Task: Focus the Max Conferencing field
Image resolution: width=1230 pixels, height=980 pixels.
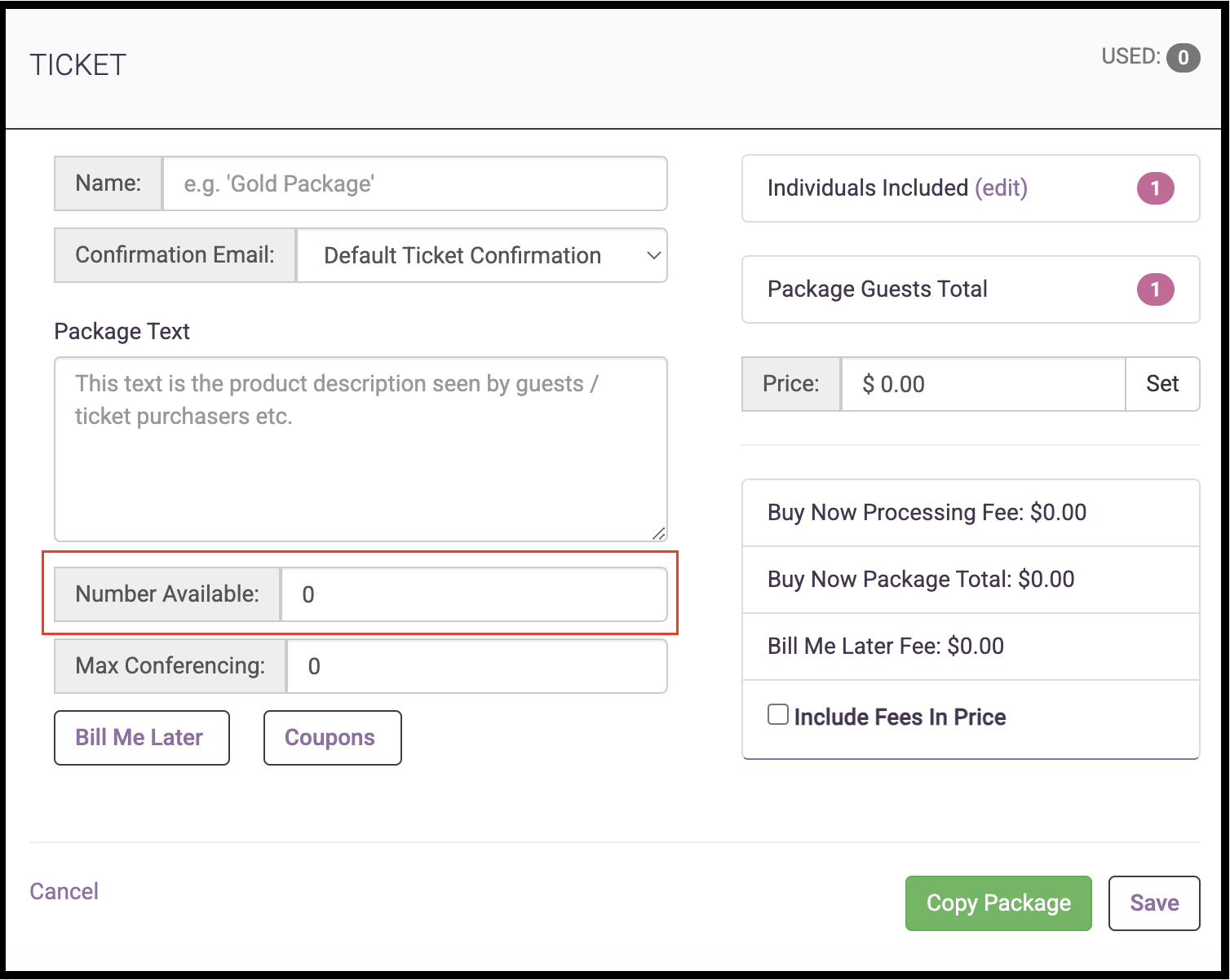Action: pos(476,666)
